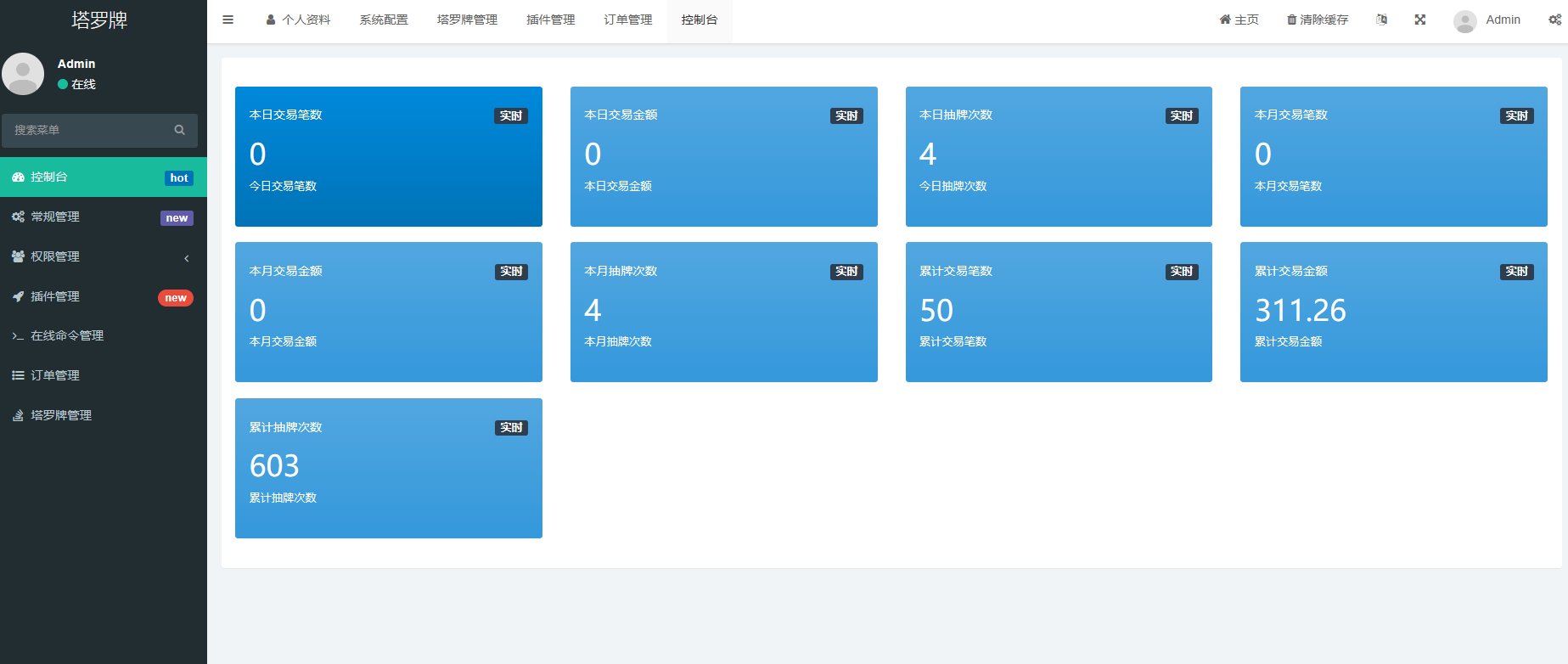Focus the 搜索菜单 search field
1568x664 pixels.
coord(89,130)
